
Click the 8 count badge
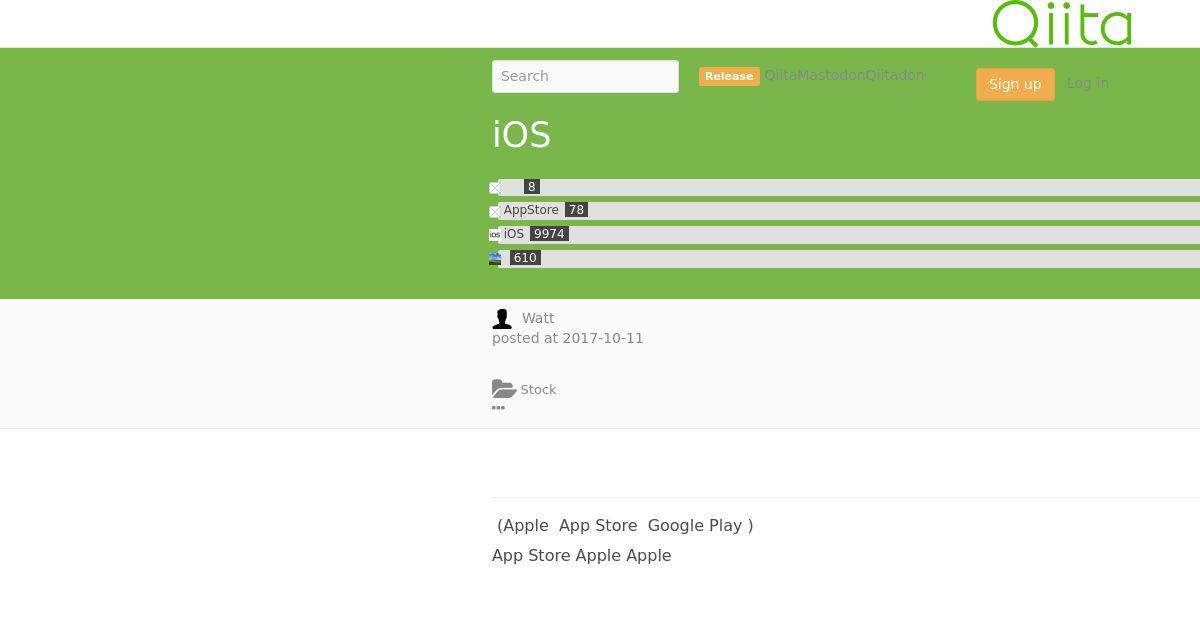coord(532,187)
